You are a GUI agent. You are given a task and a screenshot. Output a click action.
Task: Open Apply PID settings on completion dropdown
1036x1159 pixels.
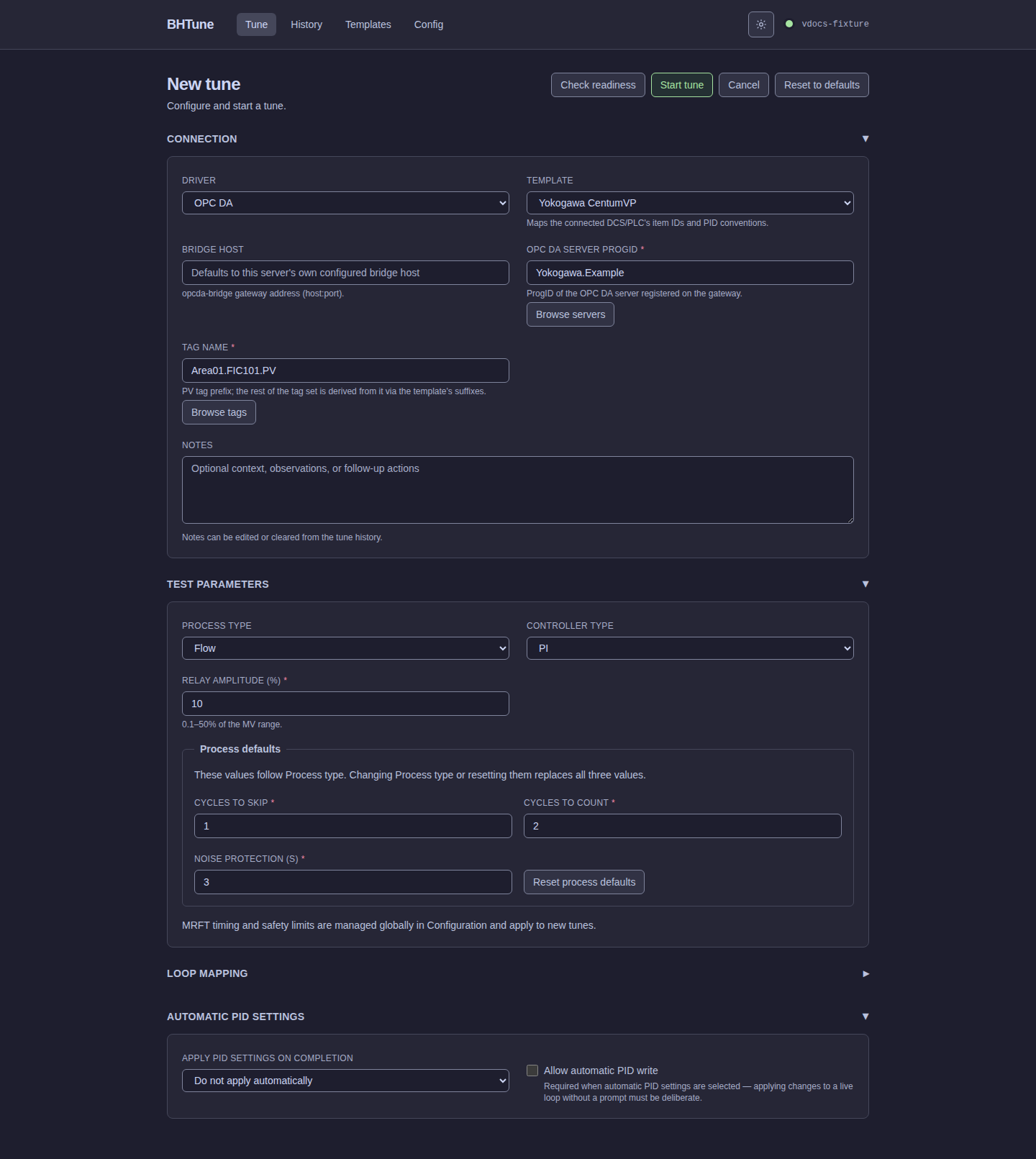pyautogui.click(x=345, y=1081)
